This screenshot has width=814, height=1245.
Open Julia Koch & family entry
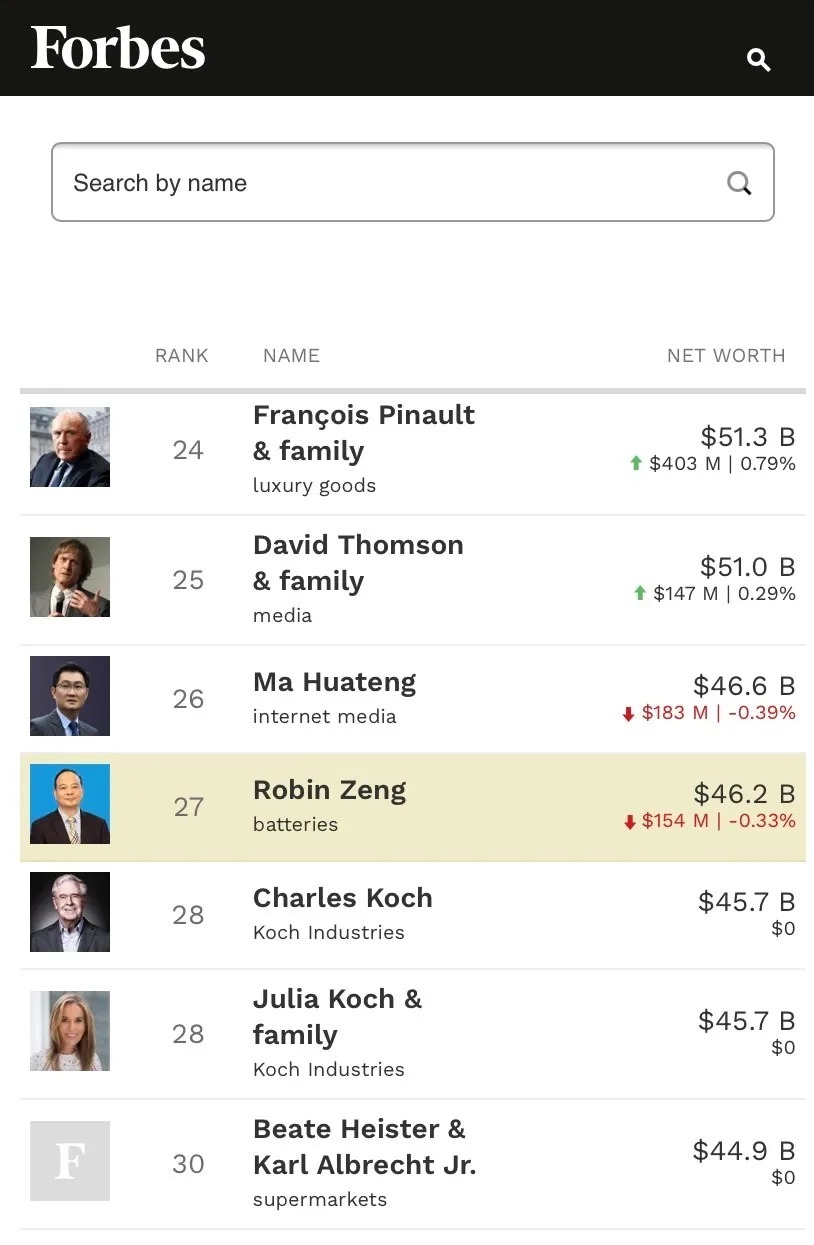[338, 1017]
